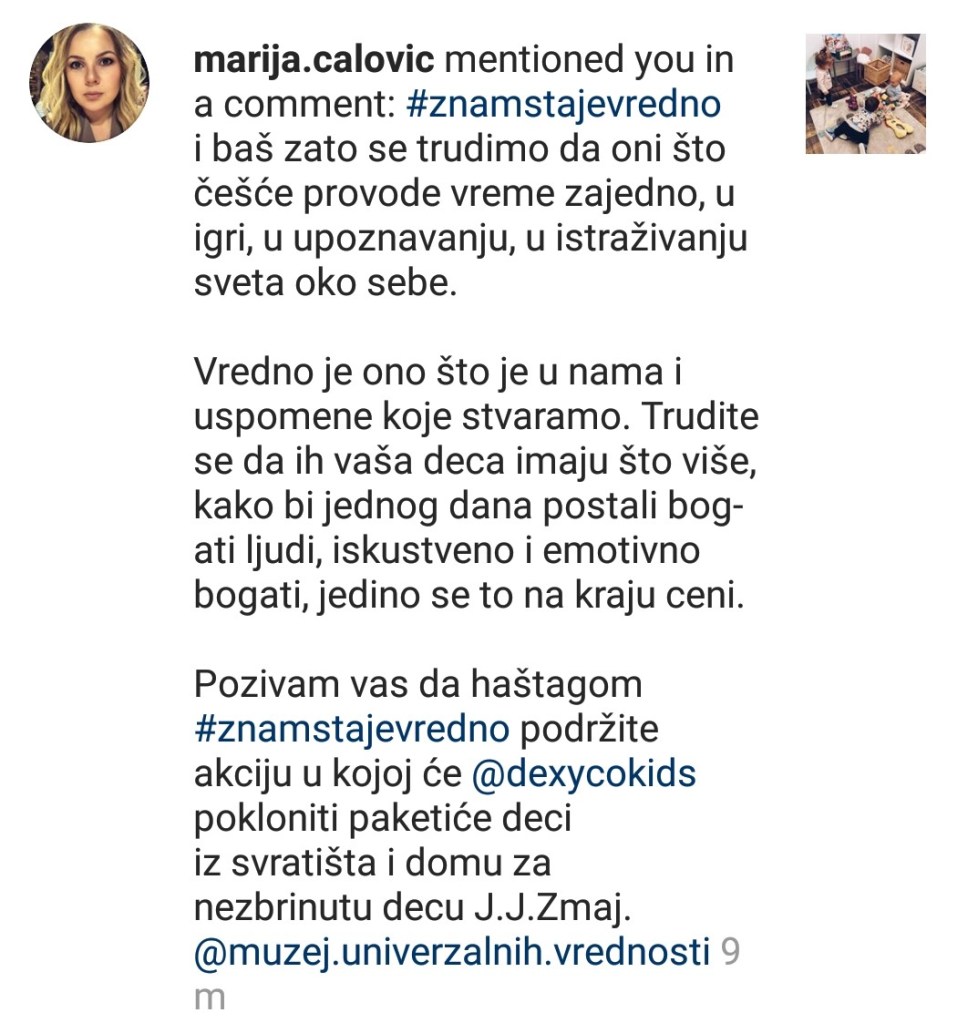The height and width of the screenshot is (1023, 968).
Task: Tap the 'mentioned you in' notification text
Action: (x=589, y=59)
